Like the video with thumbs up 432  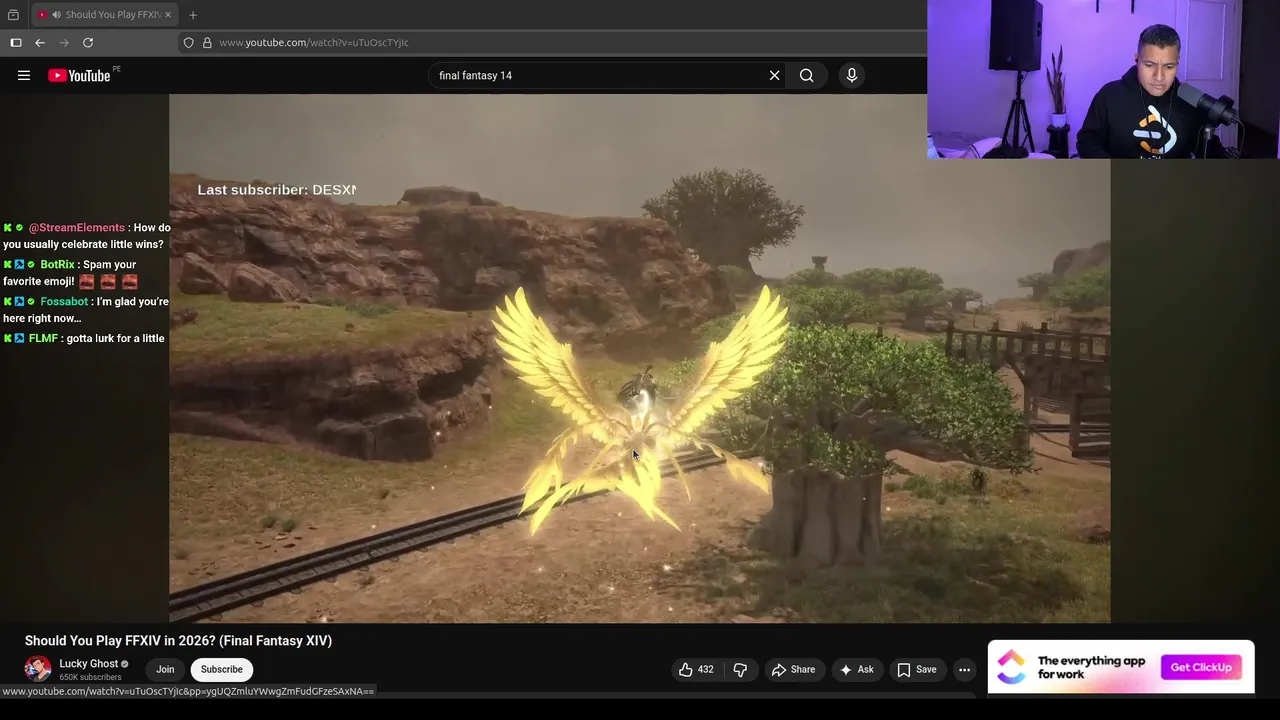pos(696,670)
